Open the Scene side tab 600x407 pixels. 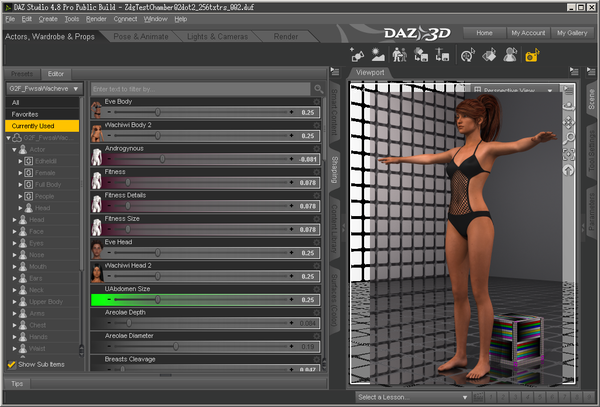pyautogui.click(x=592, y=99)
